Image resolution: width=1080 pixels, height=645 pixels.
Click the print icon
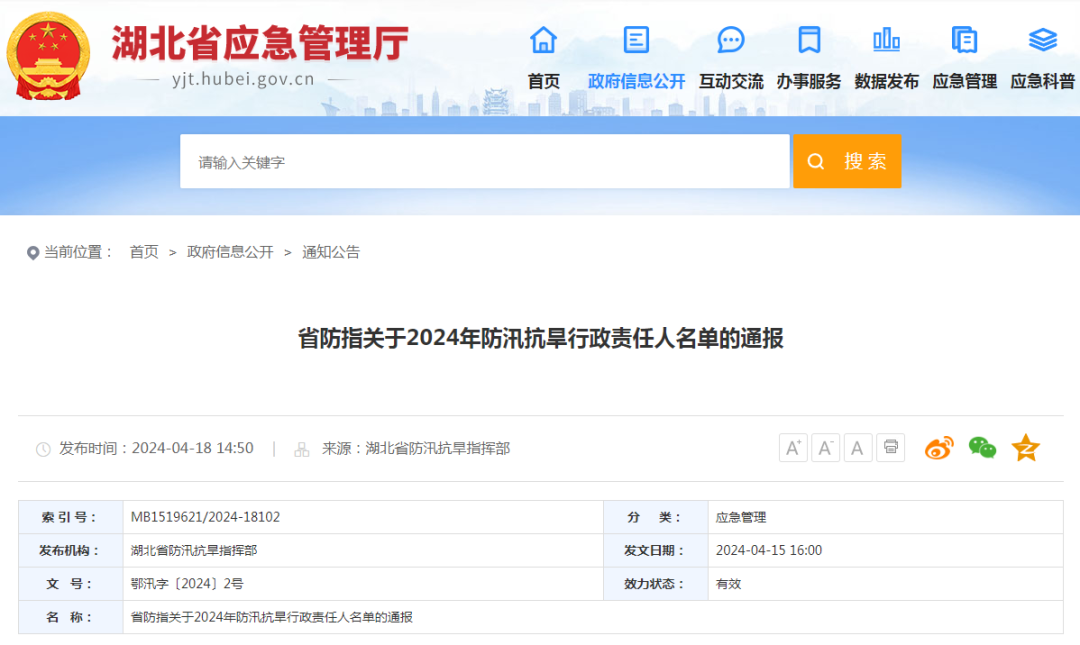pyautogui.click(x=890, y=447)
